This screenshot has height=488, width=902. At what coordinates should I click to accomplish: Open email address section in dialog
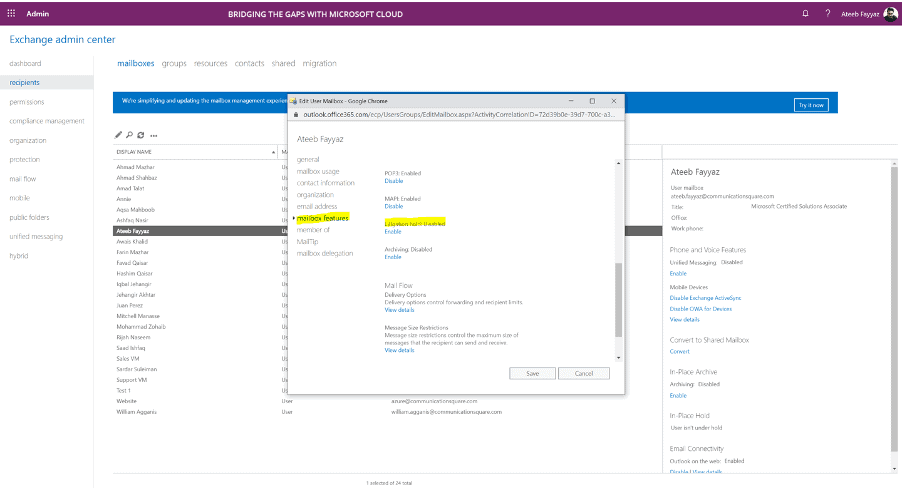(x=317, y=207)
